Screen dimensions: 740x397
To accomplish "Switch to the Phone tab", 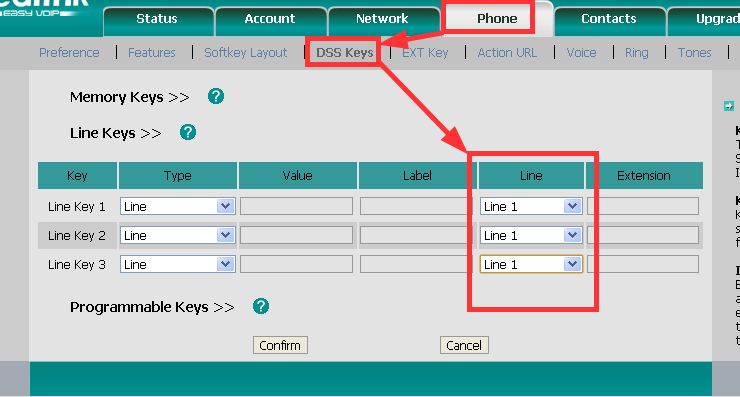I will 497,19.
